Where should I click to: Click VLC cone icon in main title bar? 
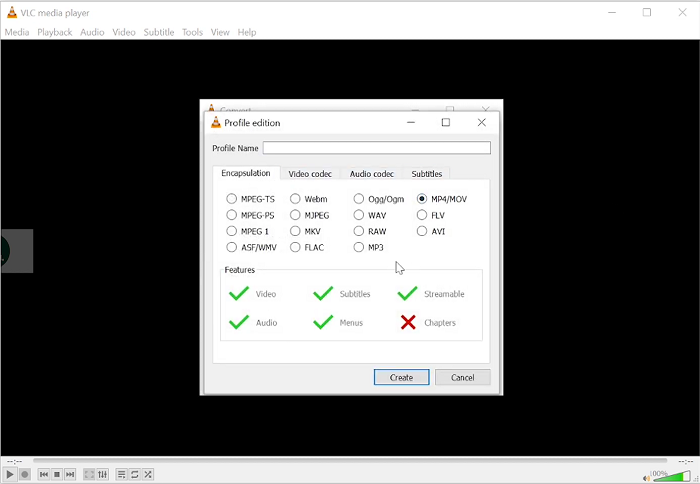12,13
